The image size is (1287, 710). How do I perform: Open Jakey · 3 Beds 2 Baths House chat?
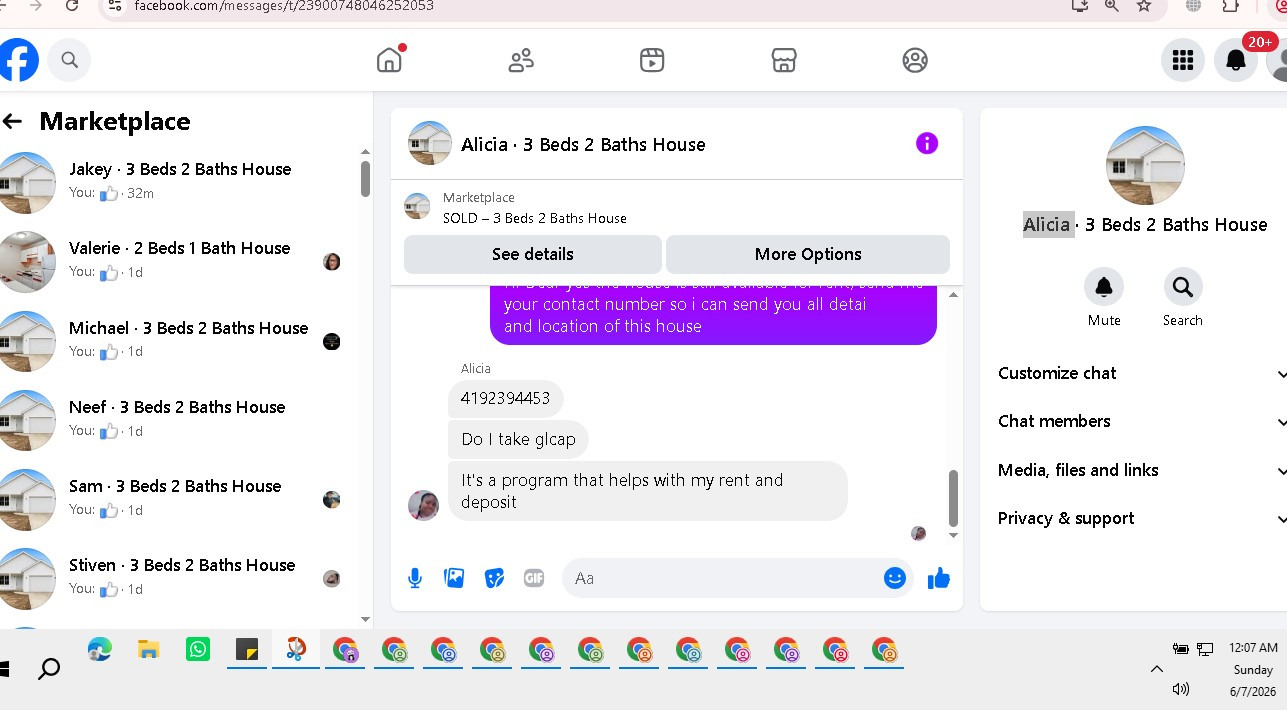pyautogui.click(x=180, y=182)
